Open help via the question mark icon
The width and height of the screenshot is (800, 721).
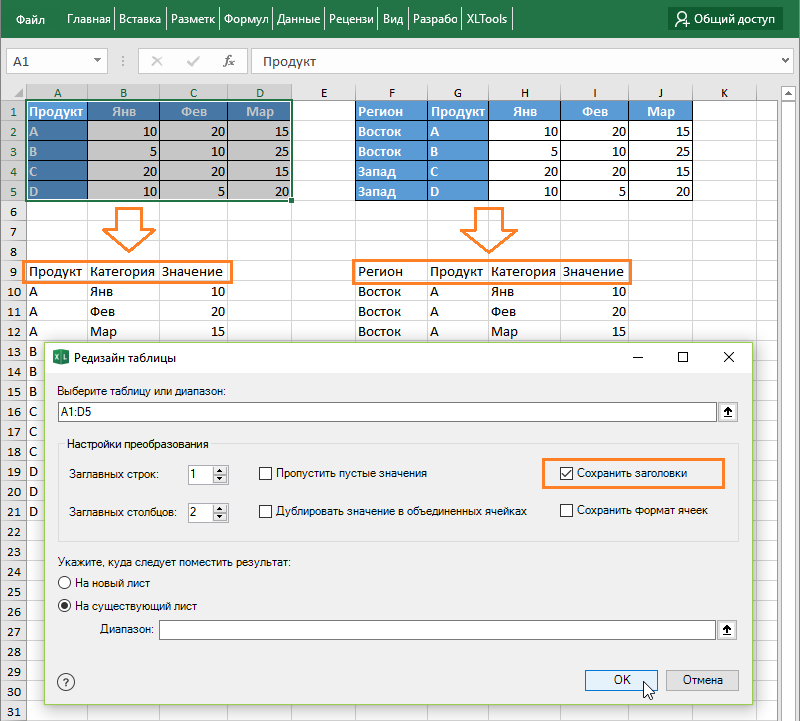coord(67,681)
